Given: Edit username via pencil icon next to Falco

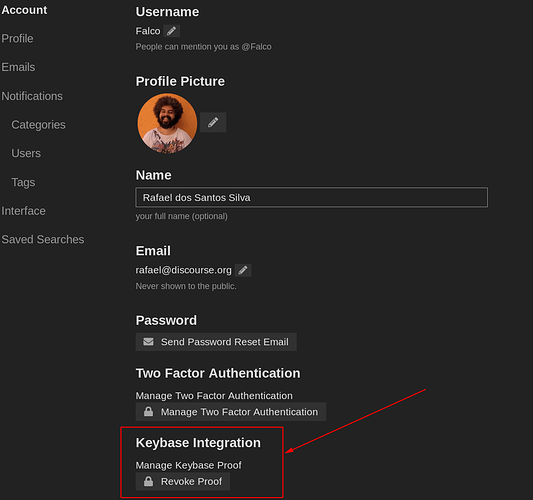Looking at the screenshot, I should (172, 31).
